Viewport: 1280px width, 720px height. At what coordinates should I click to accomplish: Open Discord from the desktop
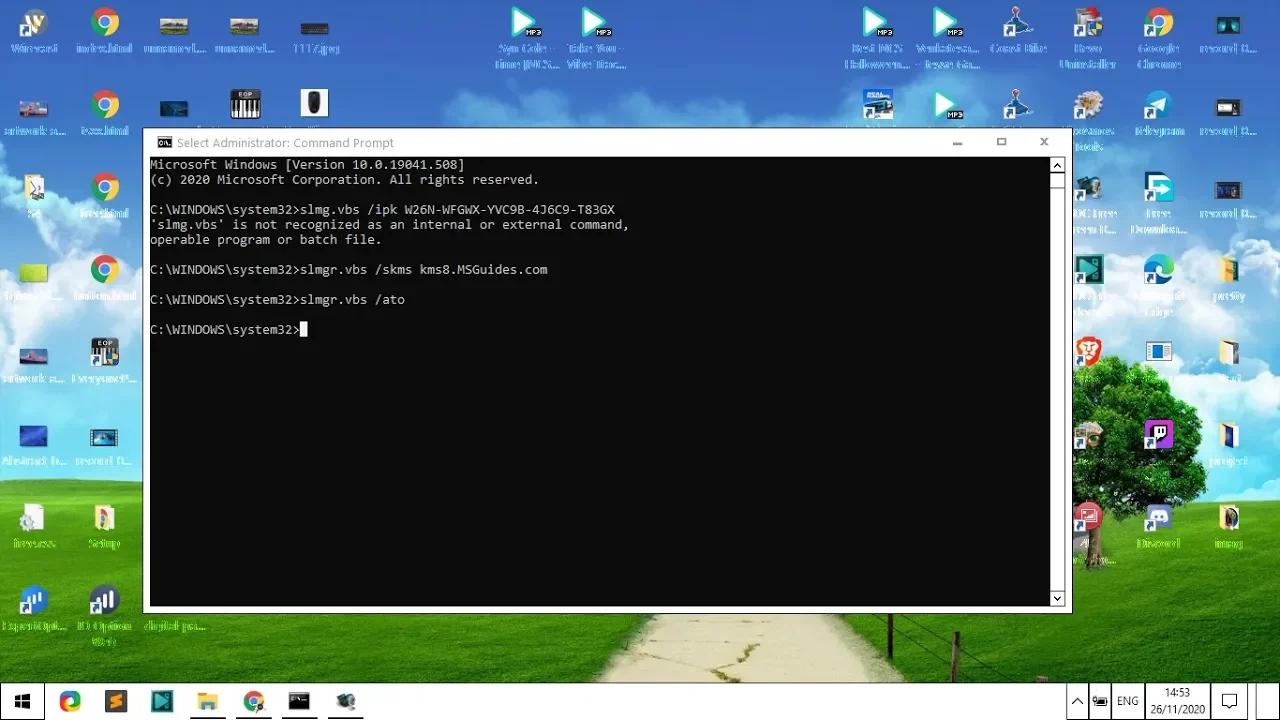point(1158,518)
